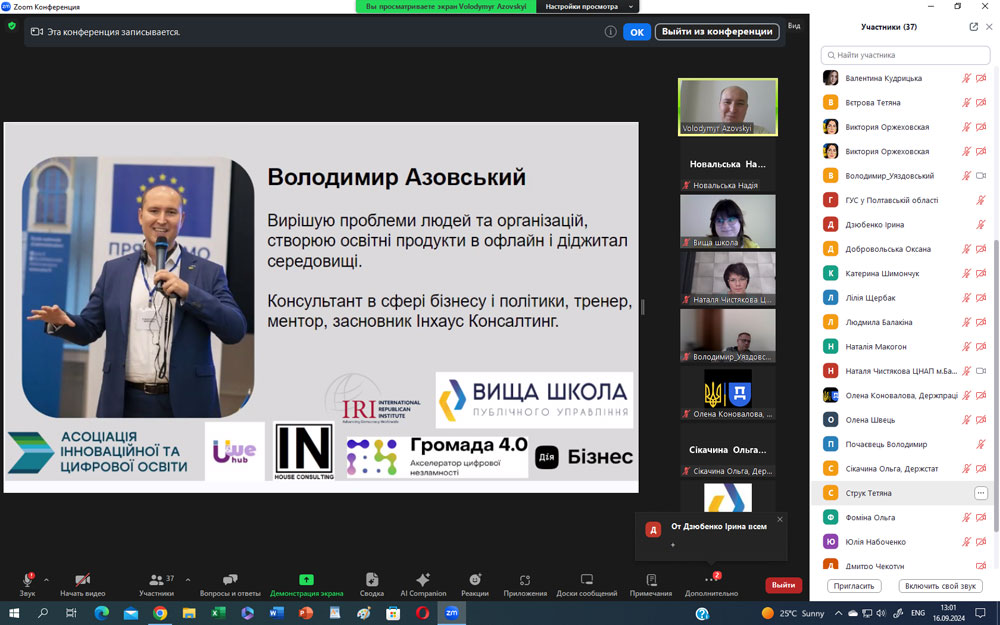This screenshot has height=625, width=1000.
Task: Open Q&A (Вопросы и ответы) panel
Action: [230, 584]
